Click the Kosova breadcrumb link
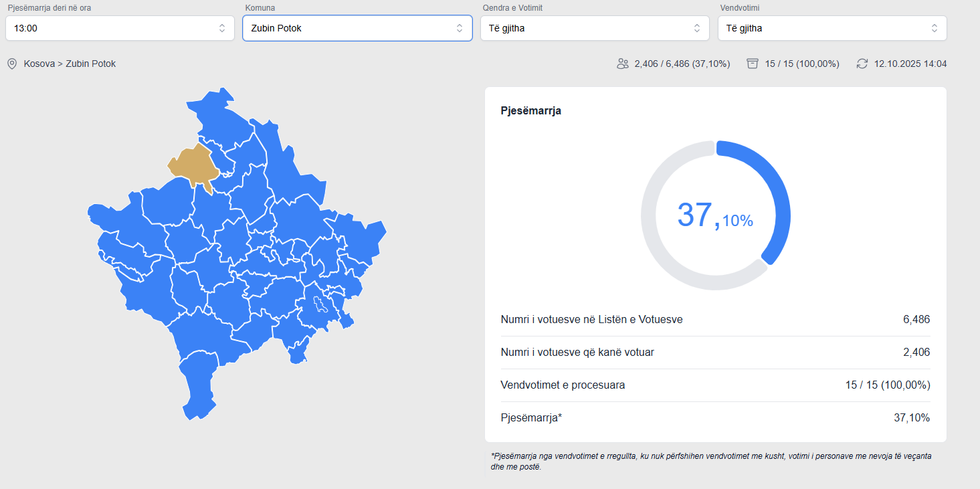The width and height of the screenshot is (980, 489). 39,64
